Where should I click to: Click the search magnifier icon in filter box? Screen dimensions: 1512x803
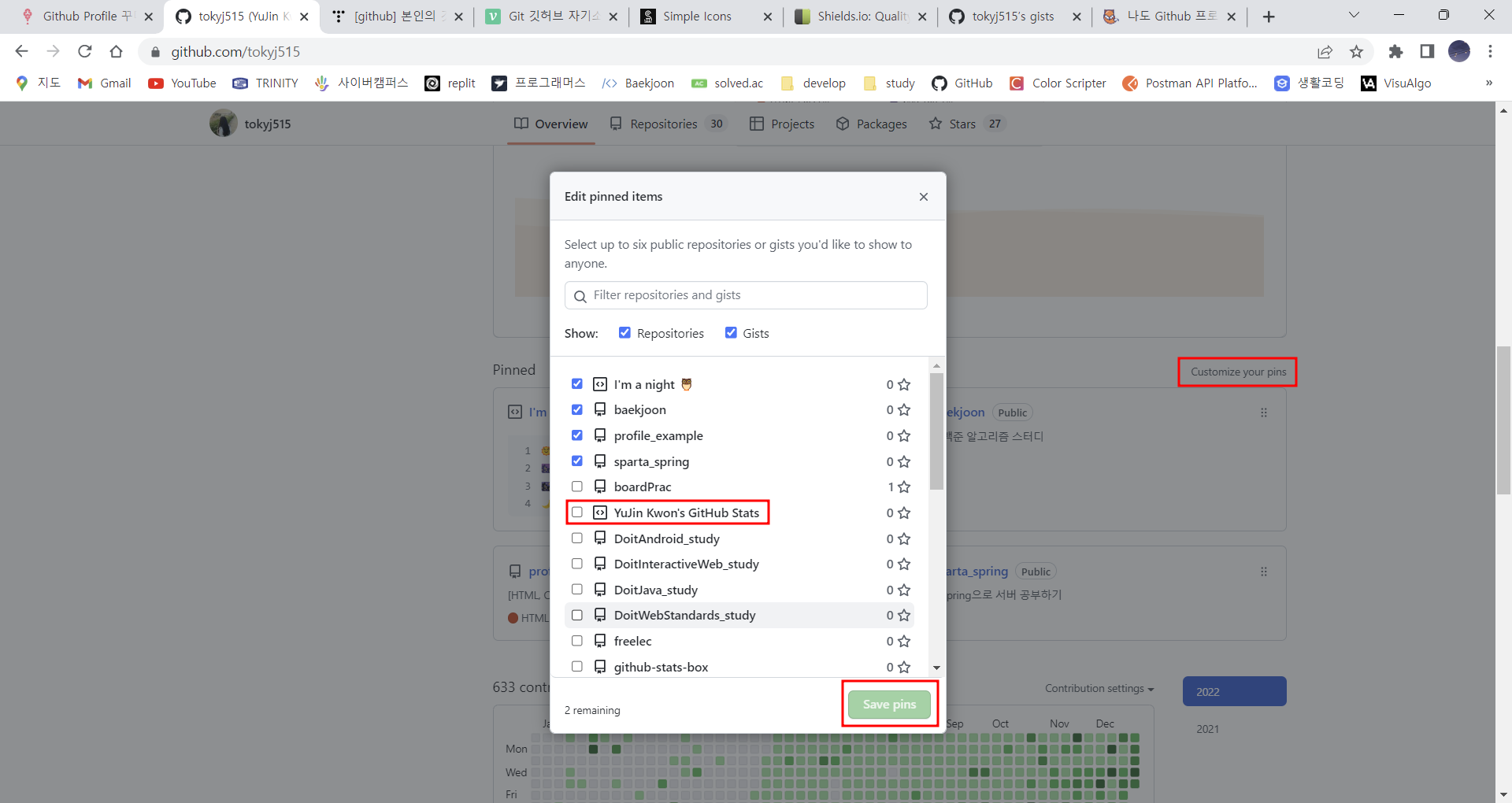[x=580, y=296]
